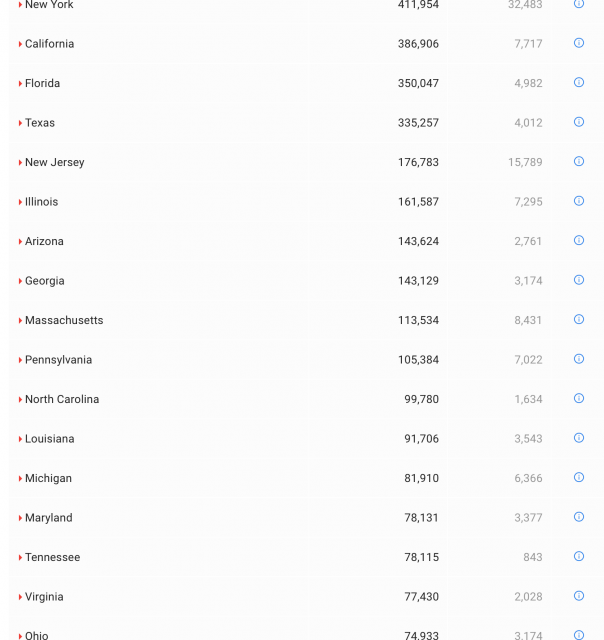Image resolution: width=604 pixels, height=640 pixels.
Task: Click the info icon in Texas row
Action: click(x=578, y=122)
